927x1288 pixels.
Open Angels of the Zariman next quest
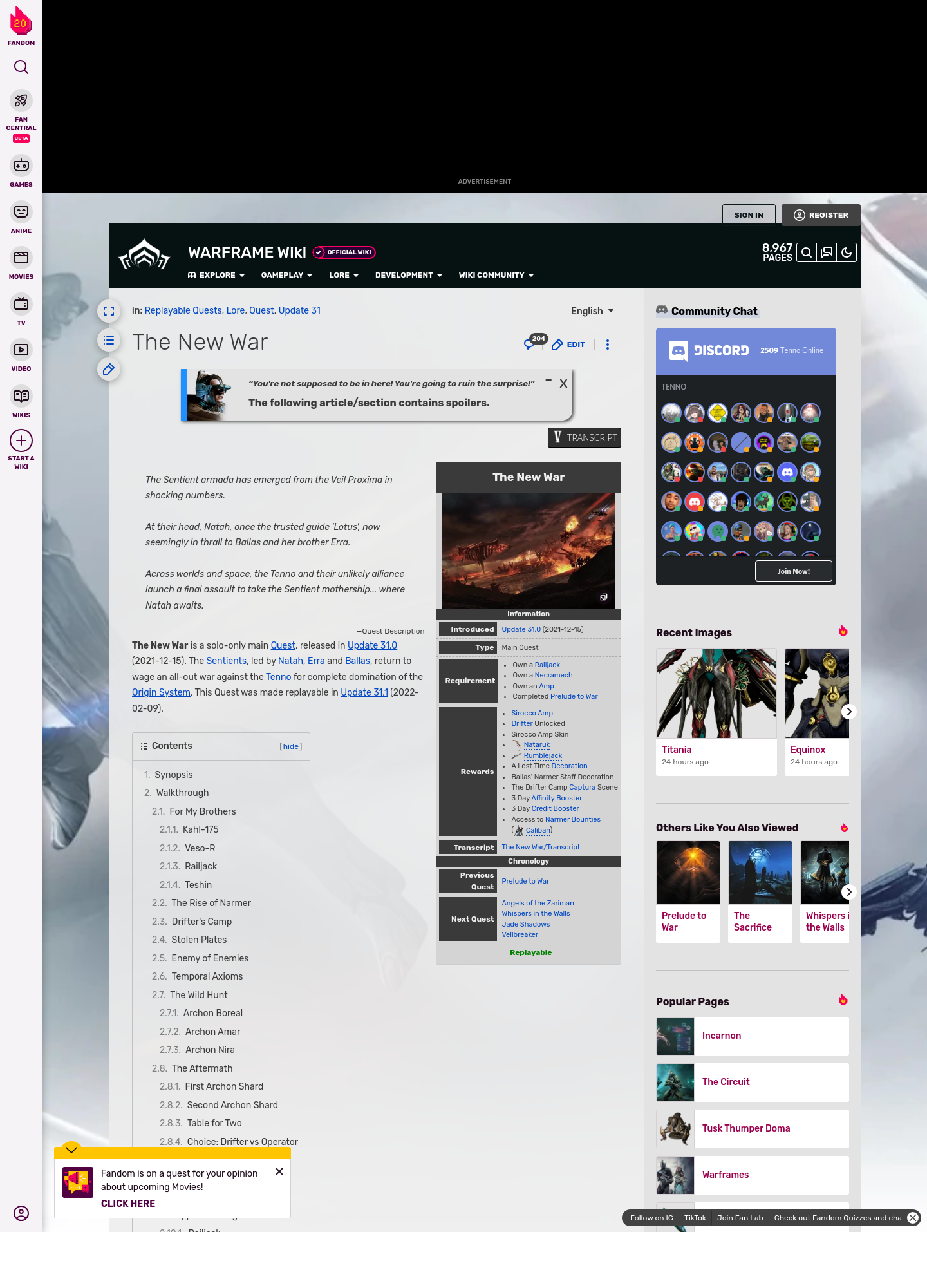(538, 903)
